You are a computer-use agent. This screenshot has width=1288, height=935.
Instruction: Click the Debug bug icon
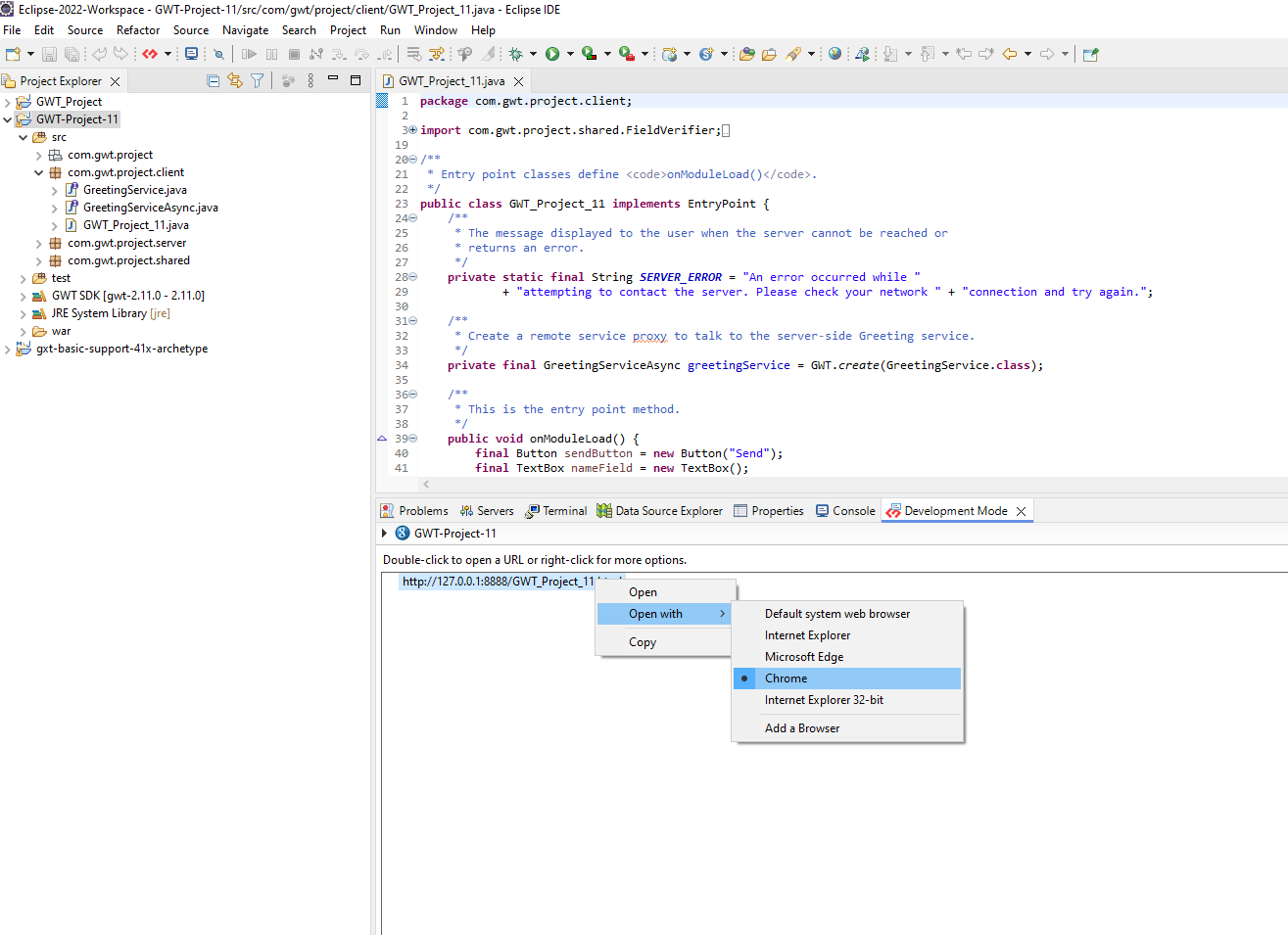tap(515, 54)
